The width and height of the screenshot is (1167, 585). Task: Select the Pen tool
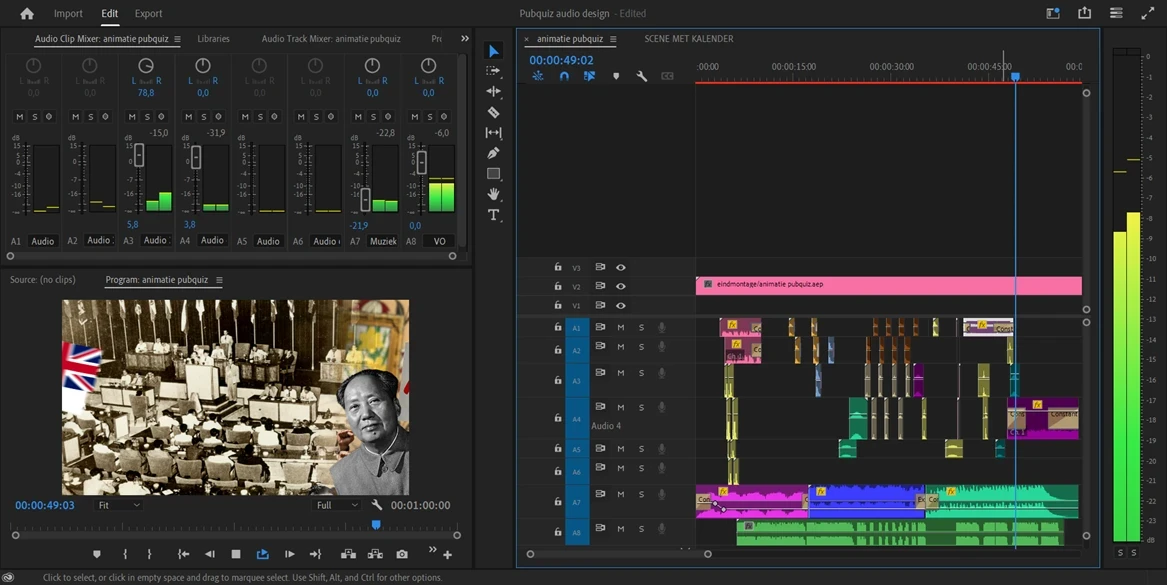tap(493, 153)
